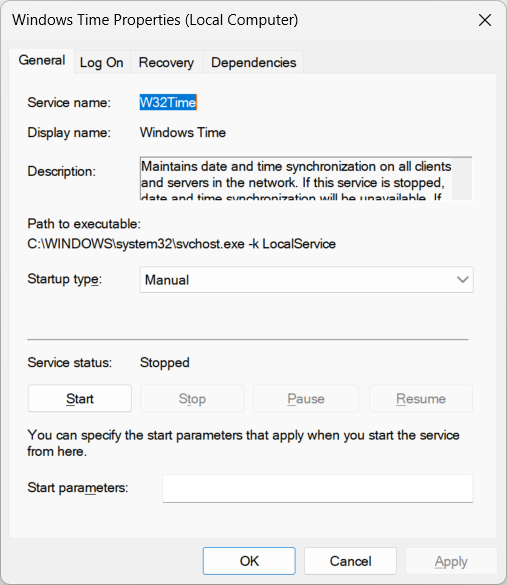Switch to the General tab
Screen dimensions: 507x585
point(42,60)
